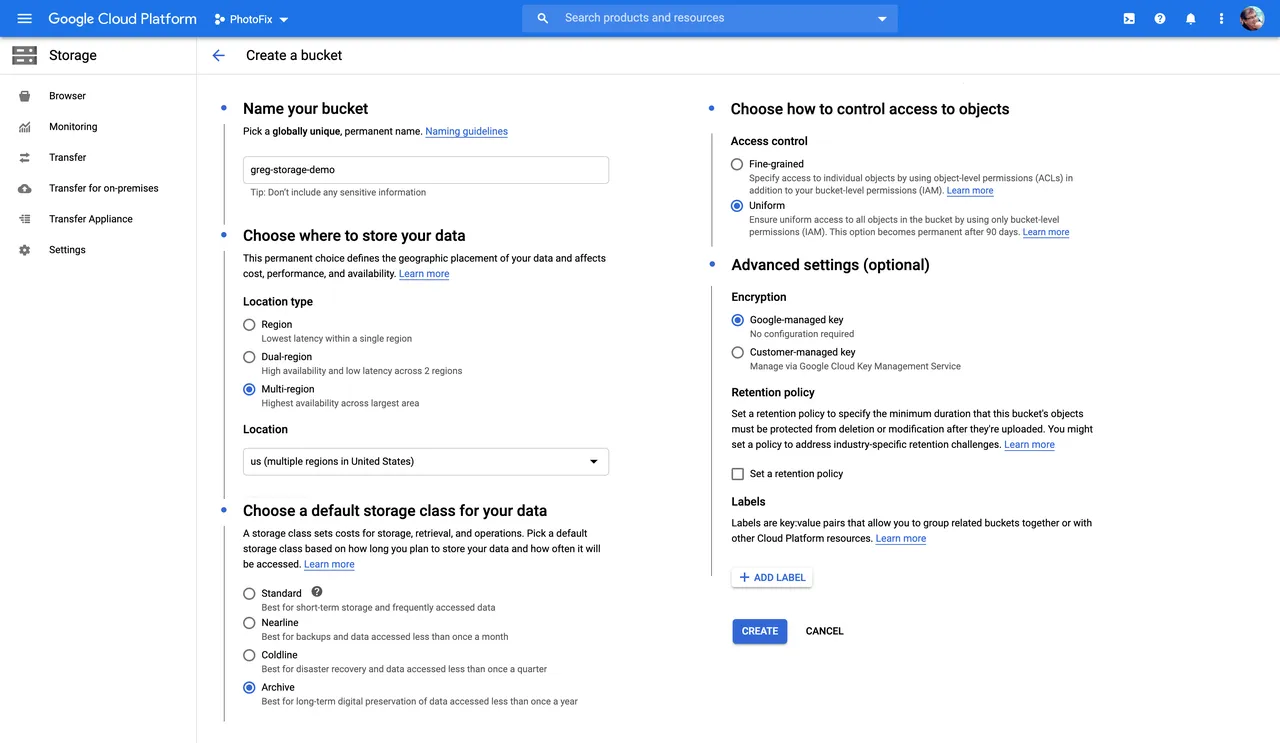Click the search magnifier icon

click(543, 18)
